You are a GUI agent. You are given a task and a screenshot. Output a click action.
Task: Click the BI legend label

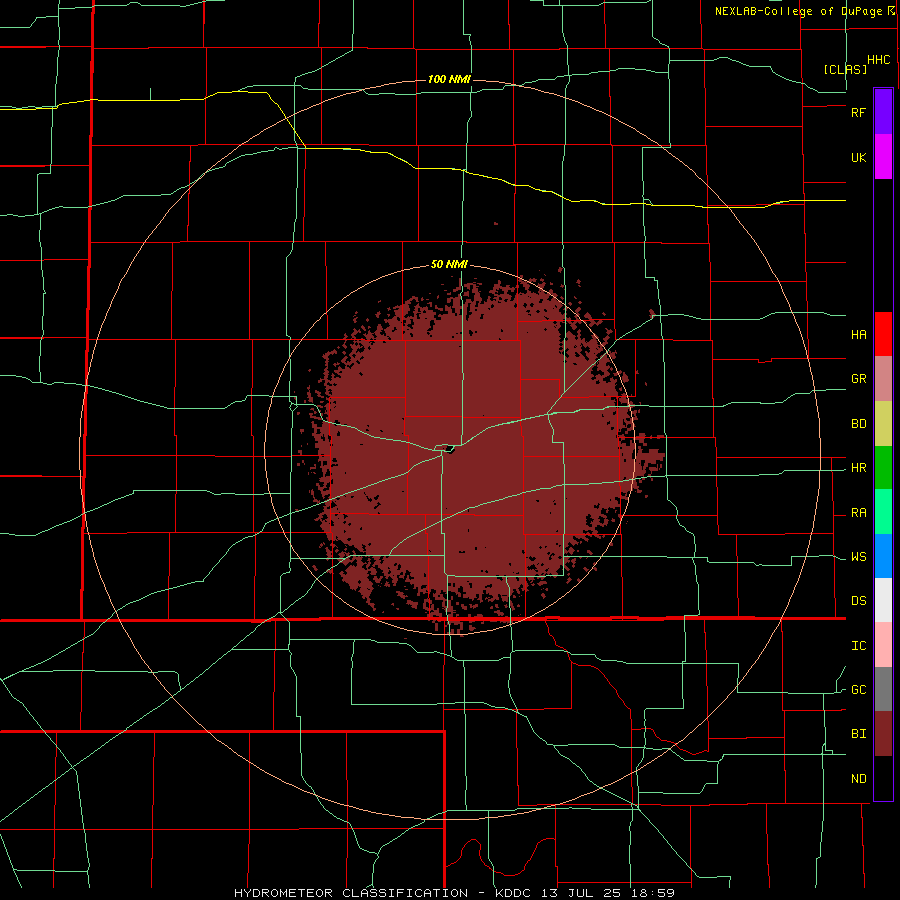click(858, 734)
